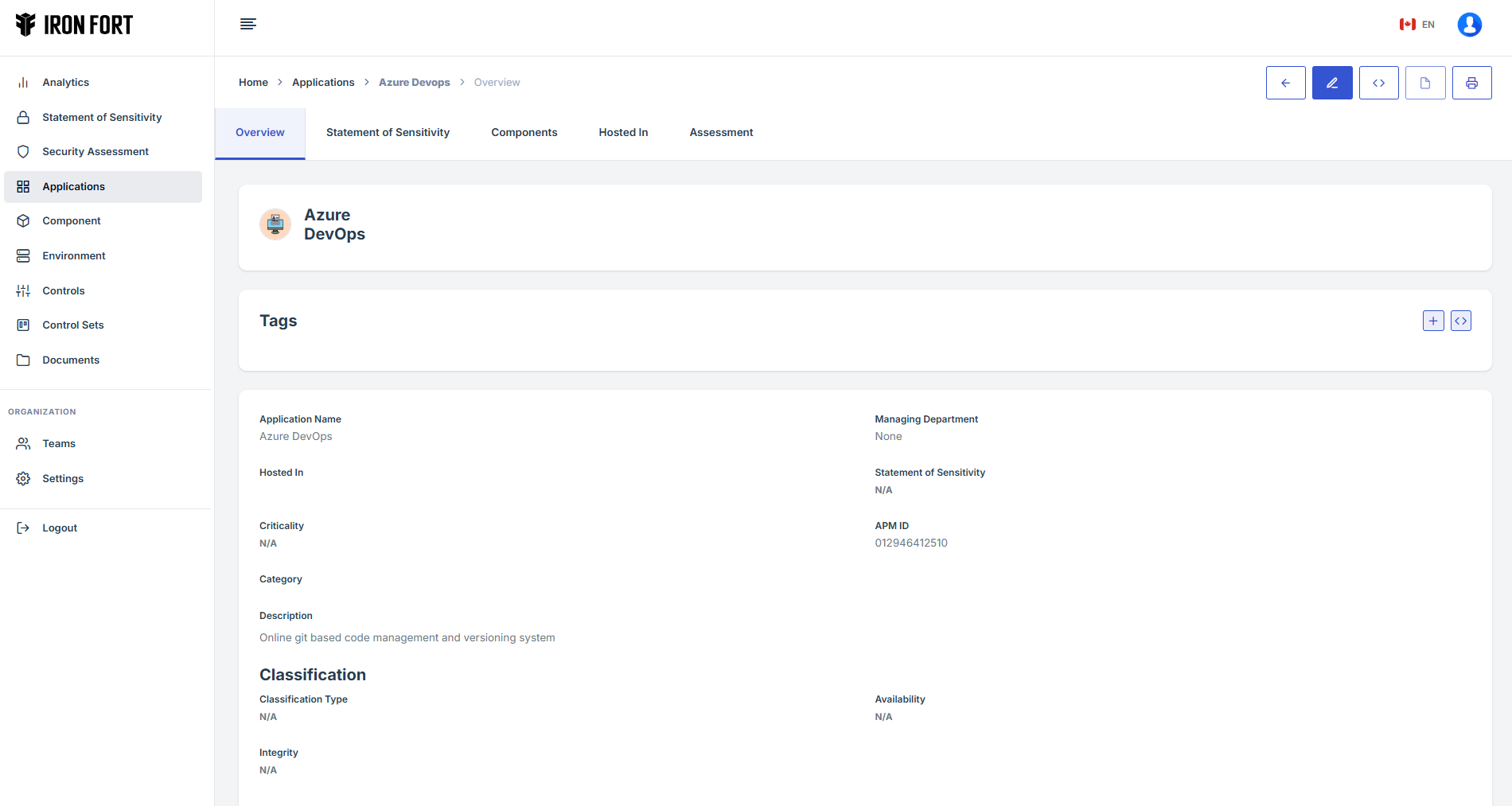Image resolution: width=1512 pixels, height=806 pixels.
Task: Open Control Sets in the sidebar
Action: (73, 325)
